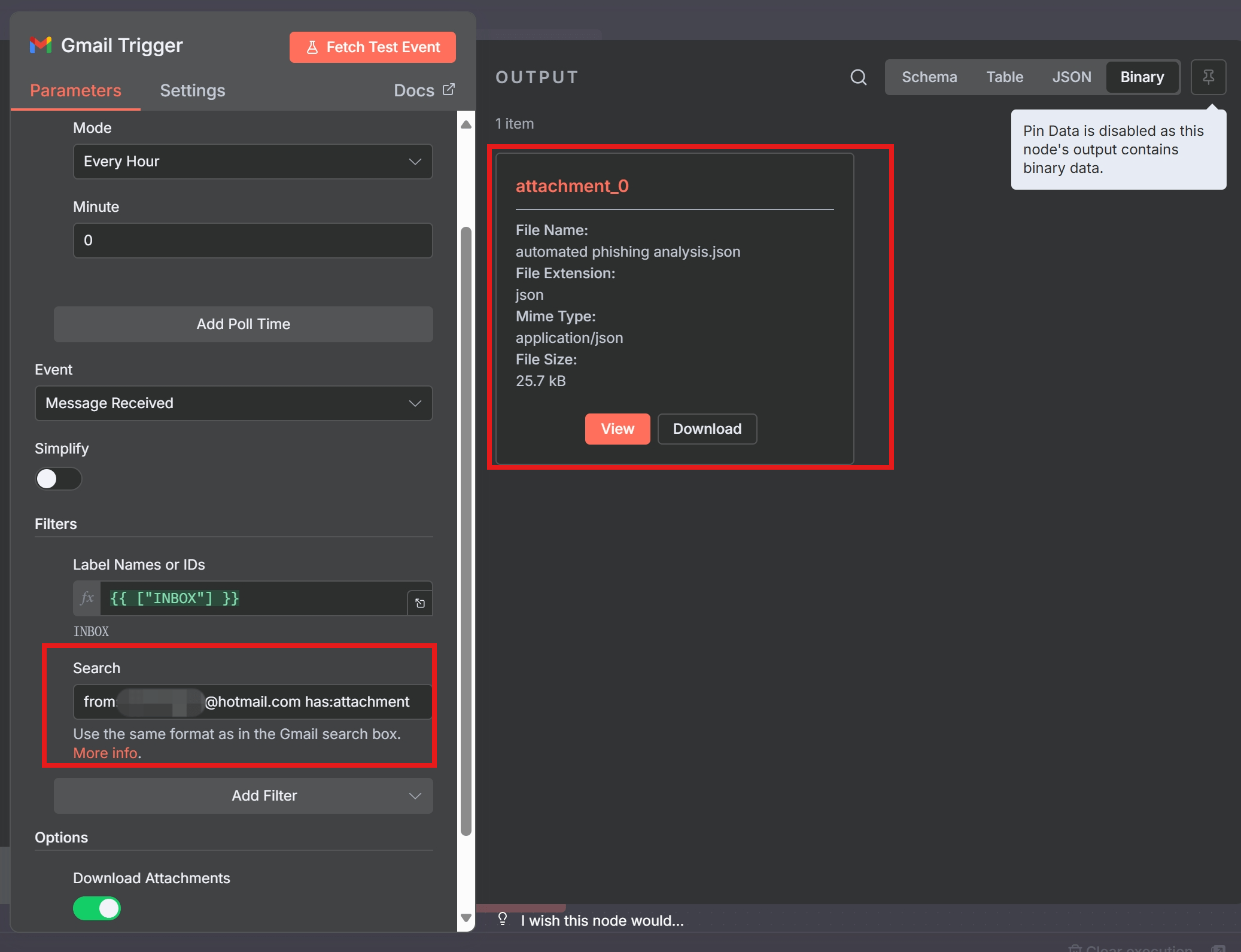
Task: Open expression editor icon for Label Names
Action: pos(420,603)
